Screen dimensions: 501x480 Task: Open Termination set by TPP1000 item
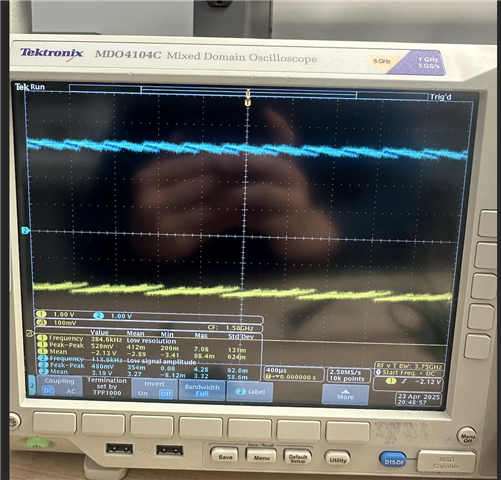pos(107,387)
